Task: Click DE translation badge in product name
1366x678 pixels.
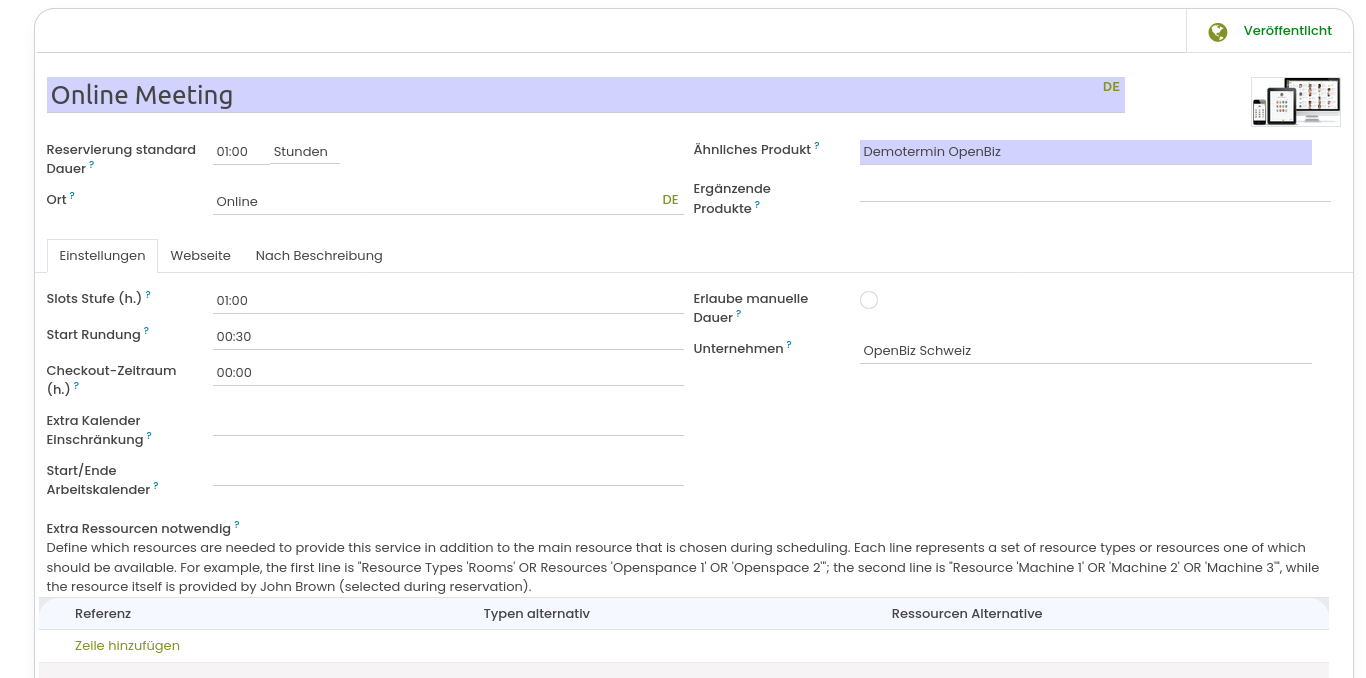Action: (1111, 87)
